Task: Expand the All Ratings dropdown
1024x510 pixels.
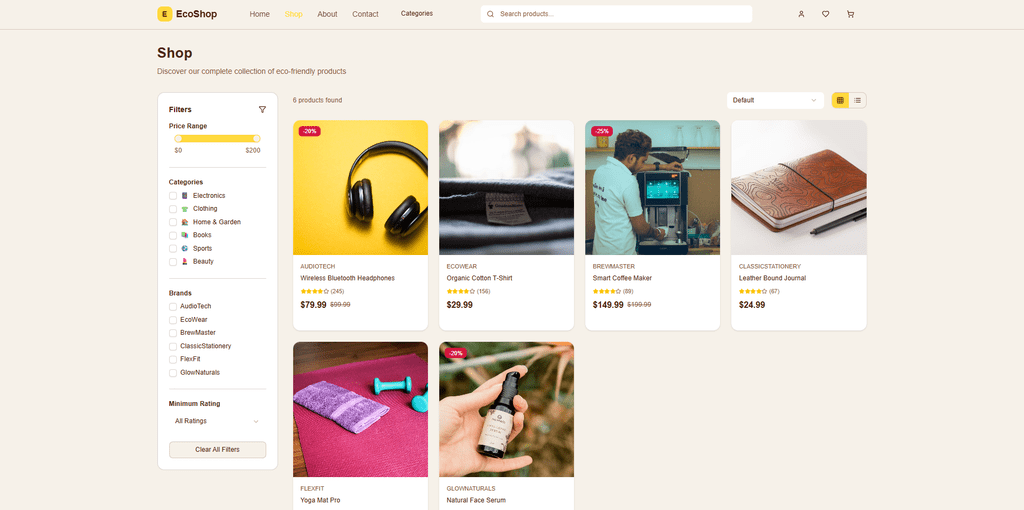Action: point(217,421)
